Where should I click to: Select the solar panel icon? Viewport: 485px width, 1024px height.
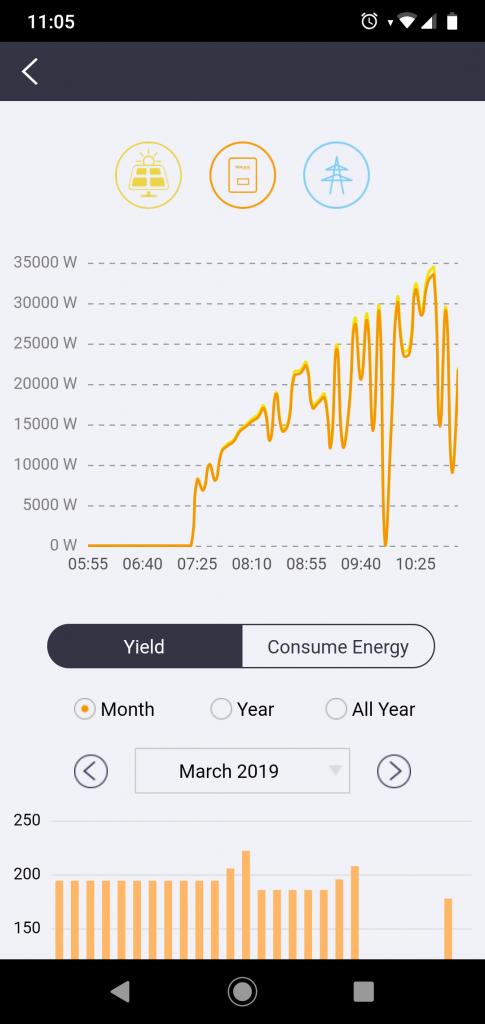tap(149, 175)
